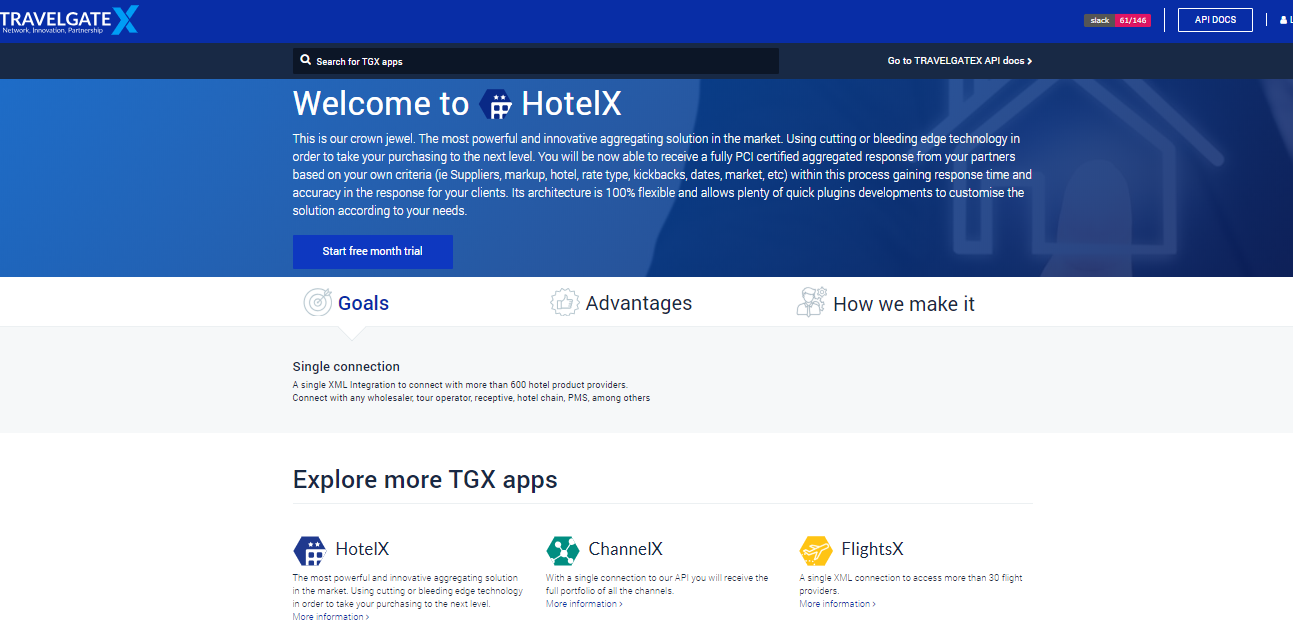Click the TravelgateX logo
This screenshot has height=633, width=1293.
(69, 20)
